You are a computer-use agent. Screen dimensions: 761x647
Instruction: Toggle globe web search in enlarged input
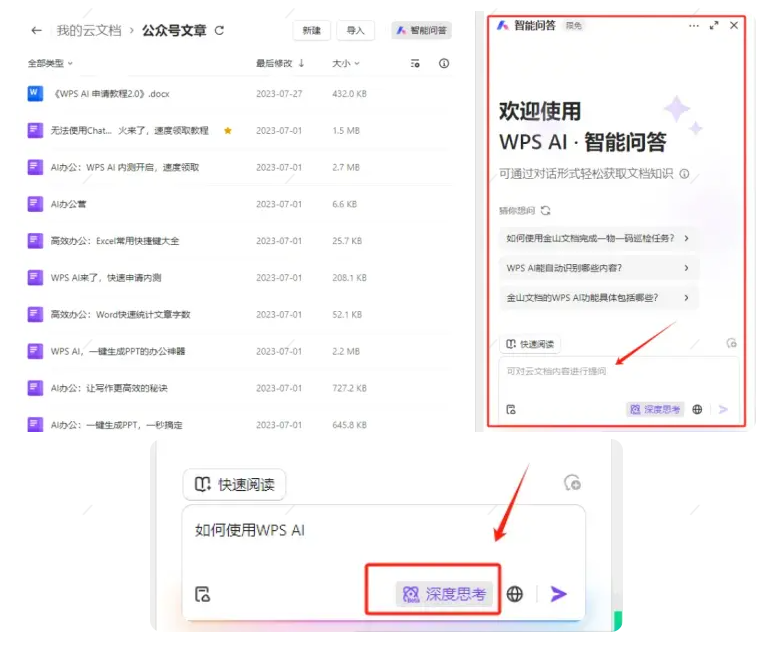515,594
